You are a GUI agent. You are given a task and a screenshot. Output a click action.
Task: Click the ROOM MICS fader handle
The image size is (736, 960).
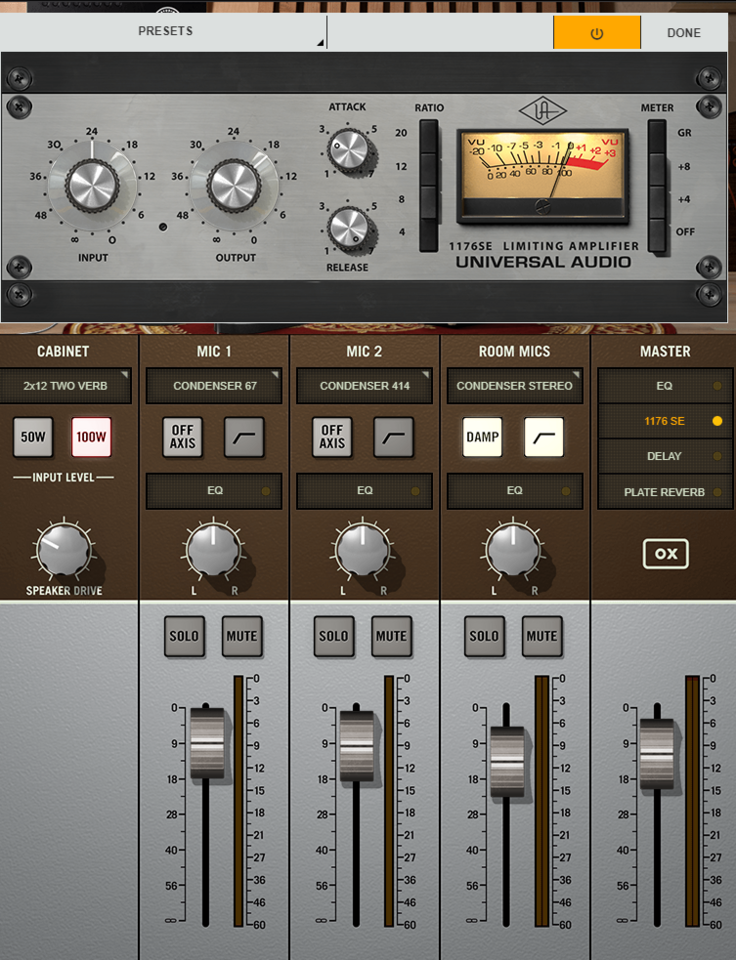pos(507,761)
